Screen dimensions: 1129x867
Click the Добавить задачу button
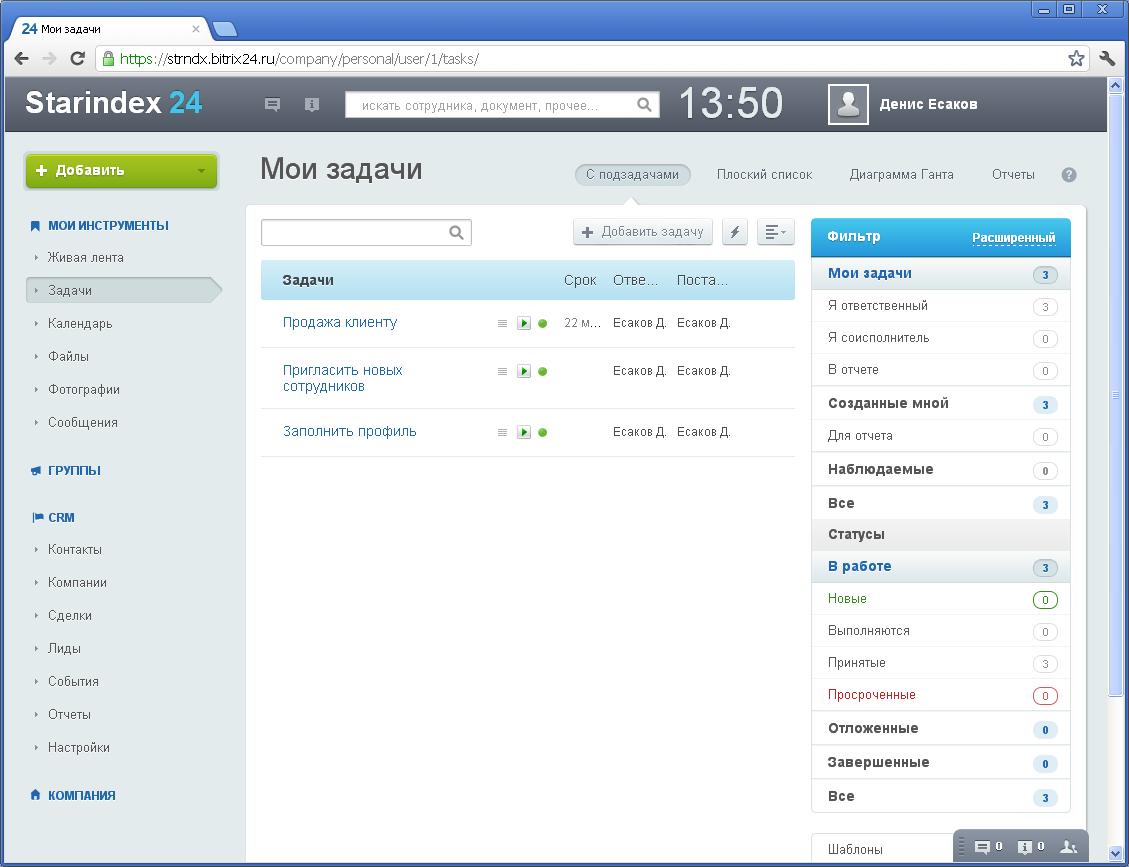642,232
